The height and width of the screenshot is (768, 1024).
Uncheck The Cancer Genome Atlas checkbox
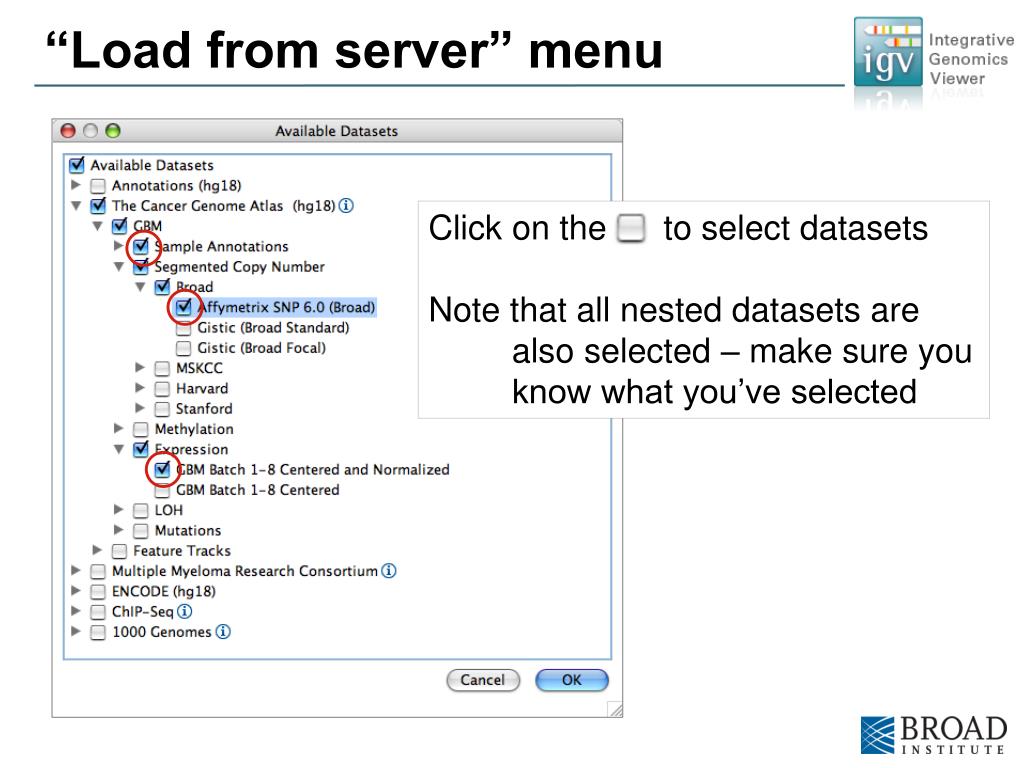tap(98, 206)
